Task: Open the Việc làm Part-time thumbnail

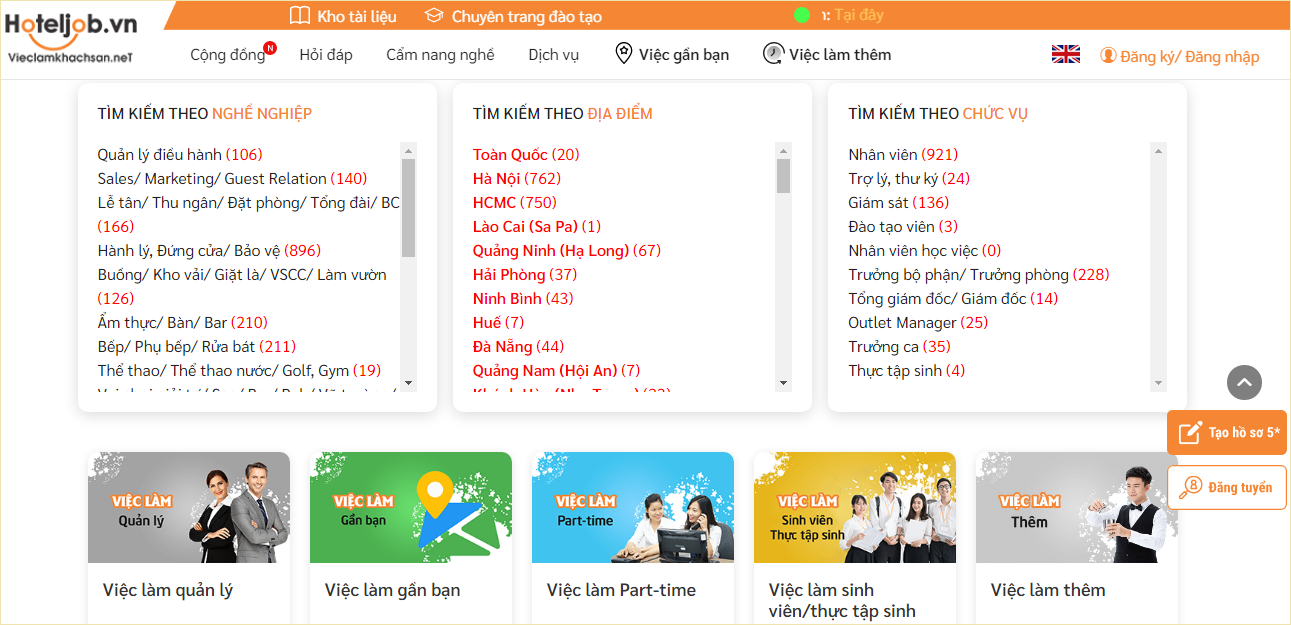Action: pos(633,508)
